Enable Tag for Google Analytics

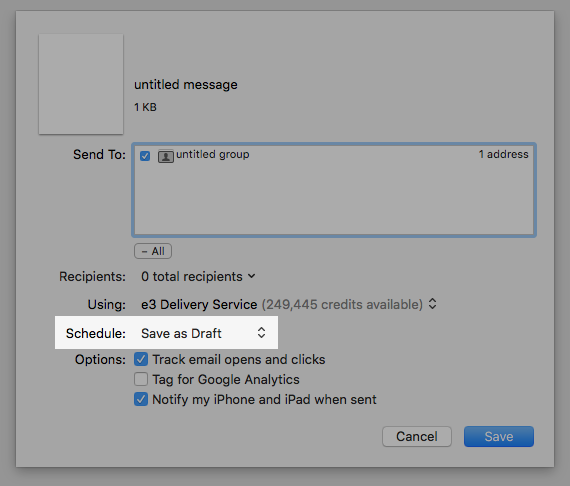[x=141, y=379]
